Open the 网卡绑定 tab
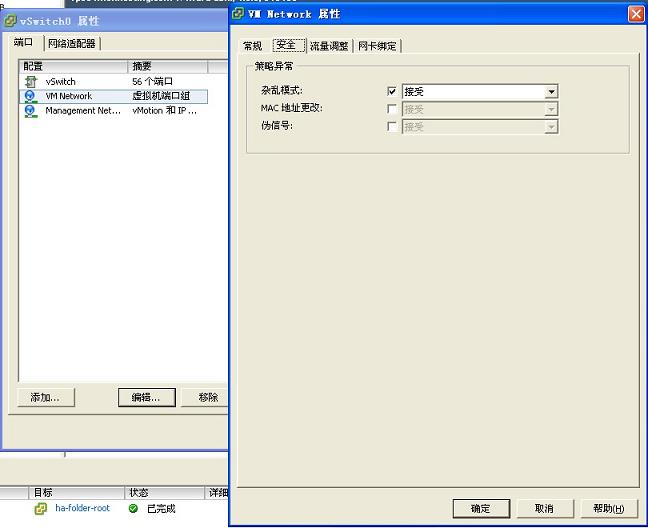Image resolution: width=648 pixels, height=528 pixels. coord(378,46)
